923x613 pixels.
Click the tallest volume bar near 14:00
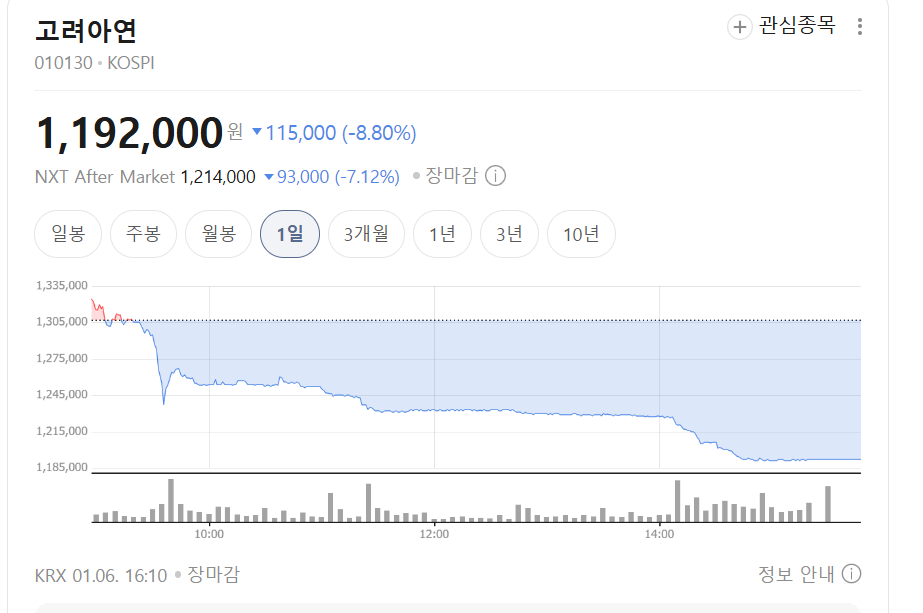tap(677, 501)
